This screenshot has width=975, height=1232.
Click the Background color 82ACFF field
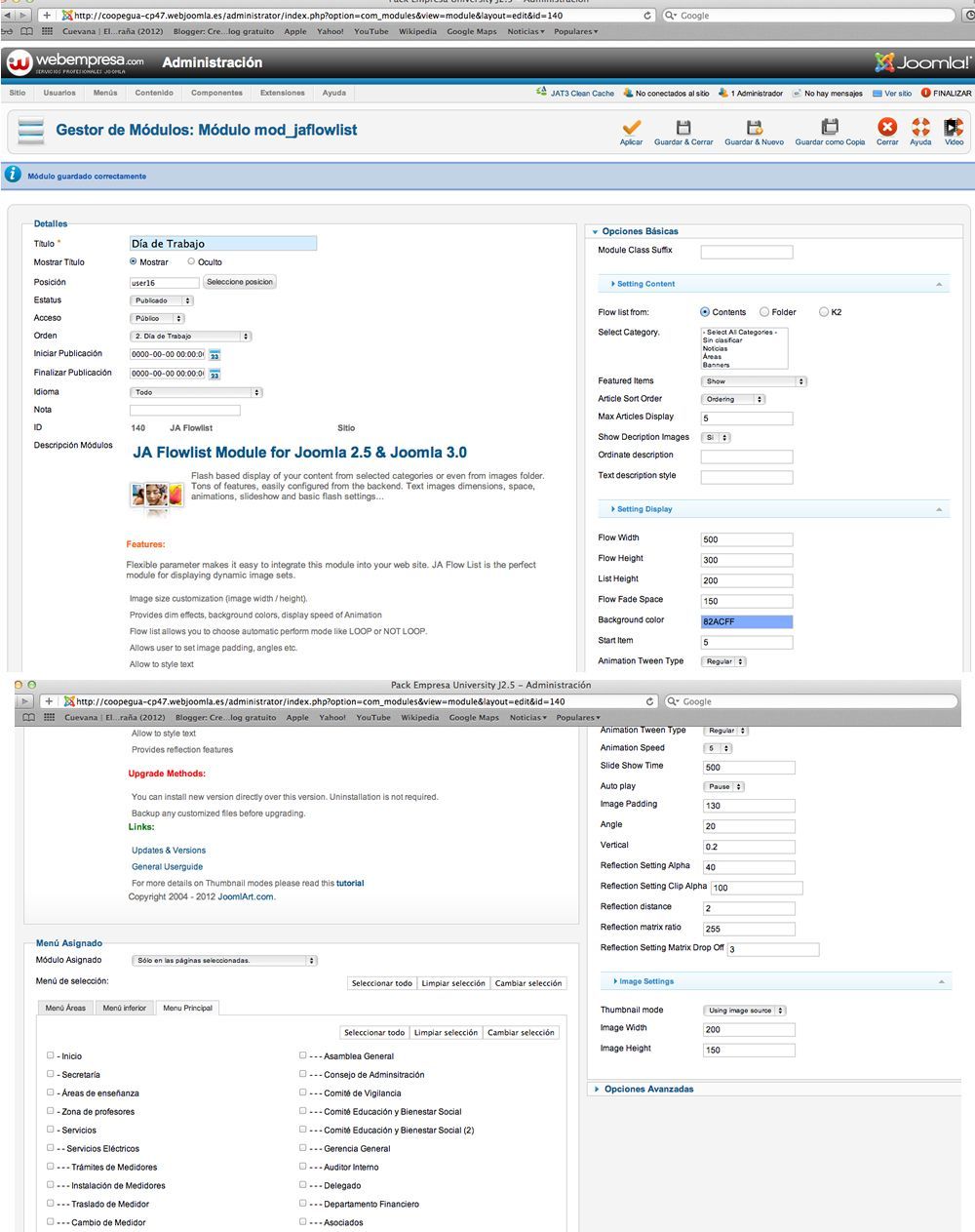tap(747, 621)
